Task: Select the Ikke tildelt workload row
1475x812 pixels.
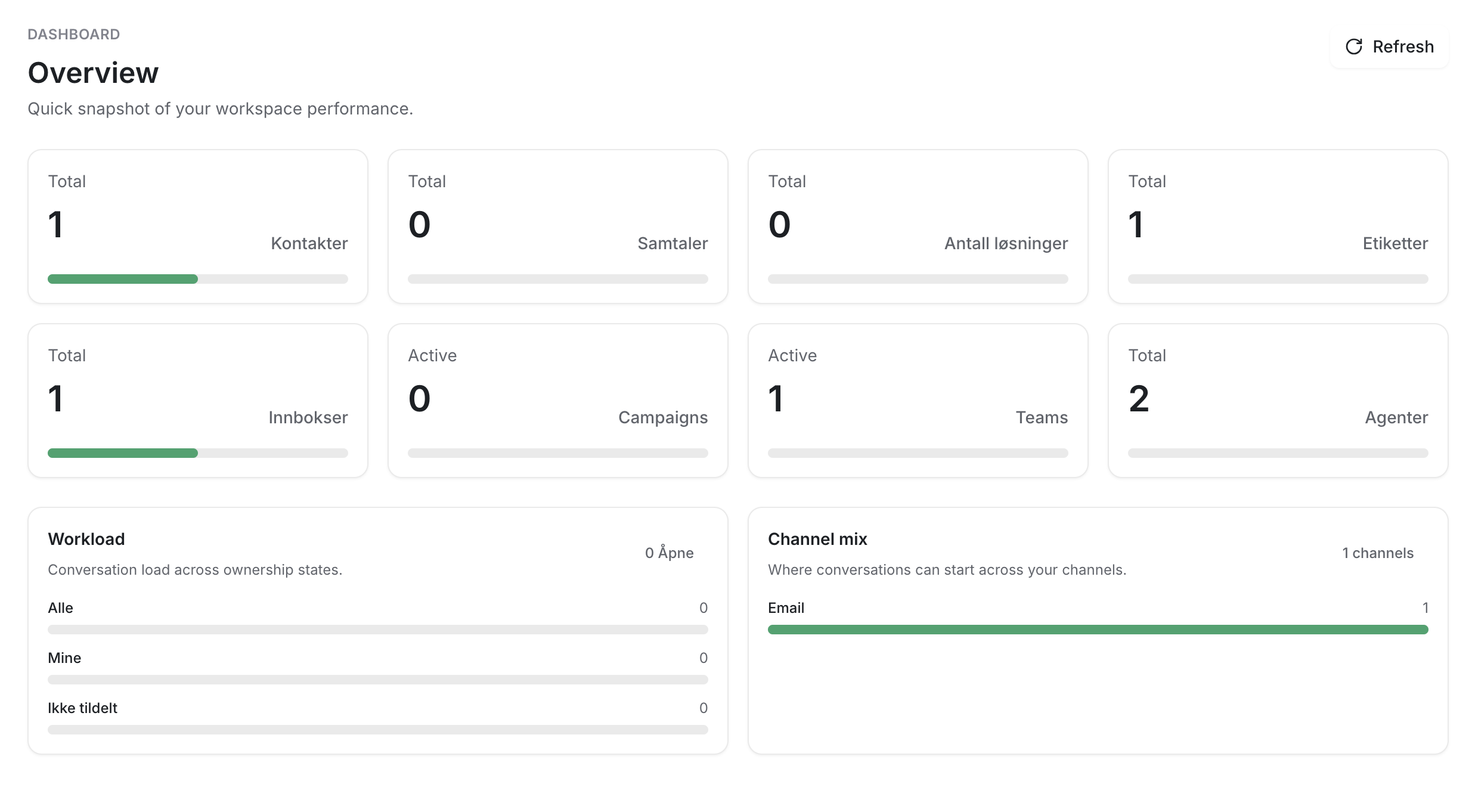Action: click(82, 708)
